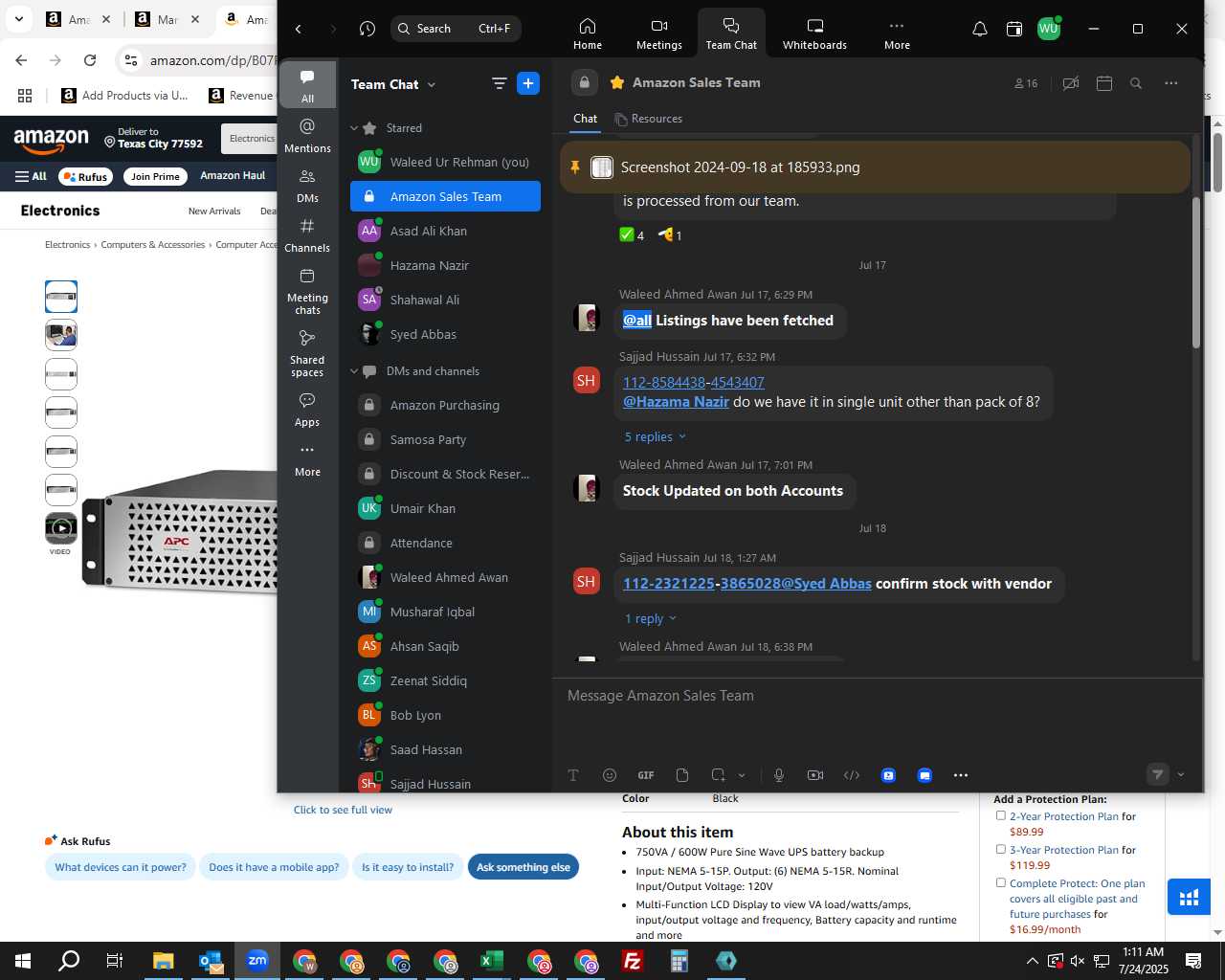The image size is (1225, 980).
Task: Open Apps in the sidebar
Action: (307, 410)
